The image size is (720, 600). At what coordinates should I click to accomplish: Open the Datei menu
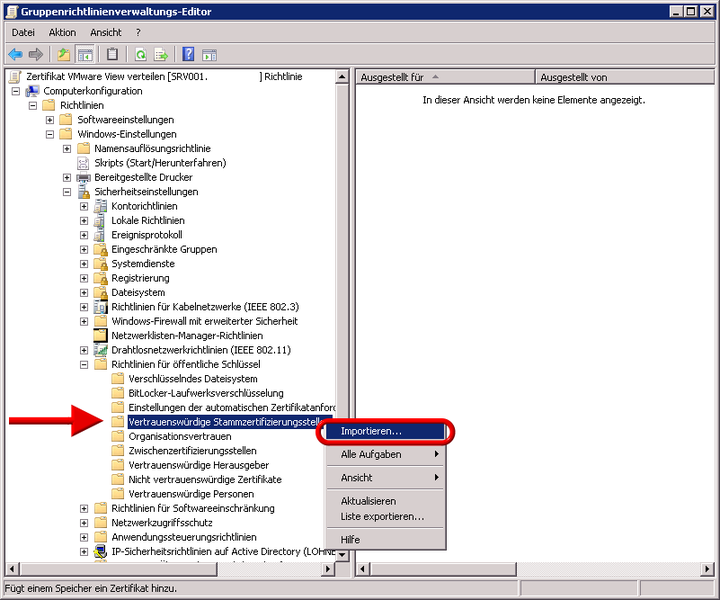click(x=23, y=32)
